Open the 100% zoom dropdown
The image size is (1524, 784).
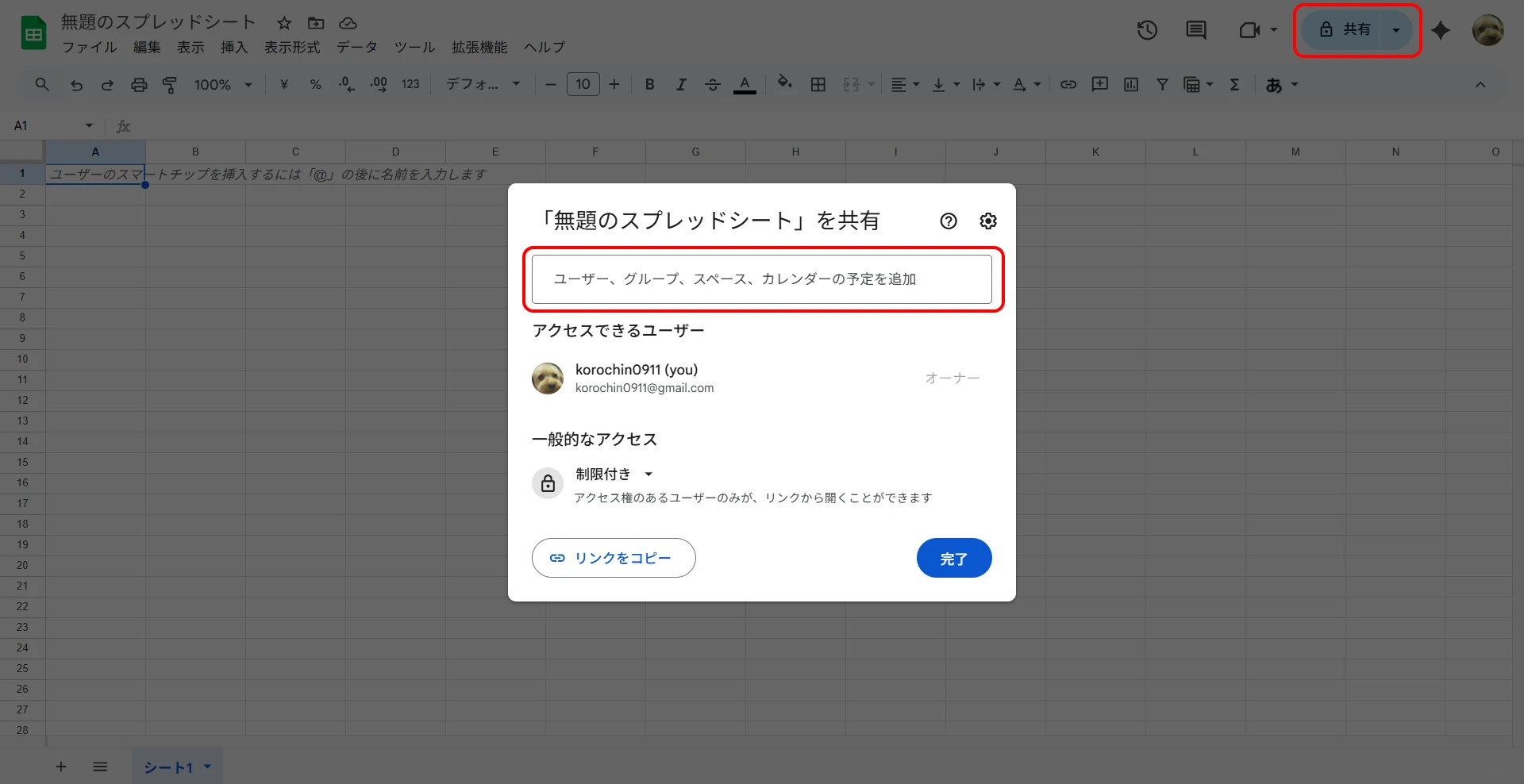click(x=222, y=85)
